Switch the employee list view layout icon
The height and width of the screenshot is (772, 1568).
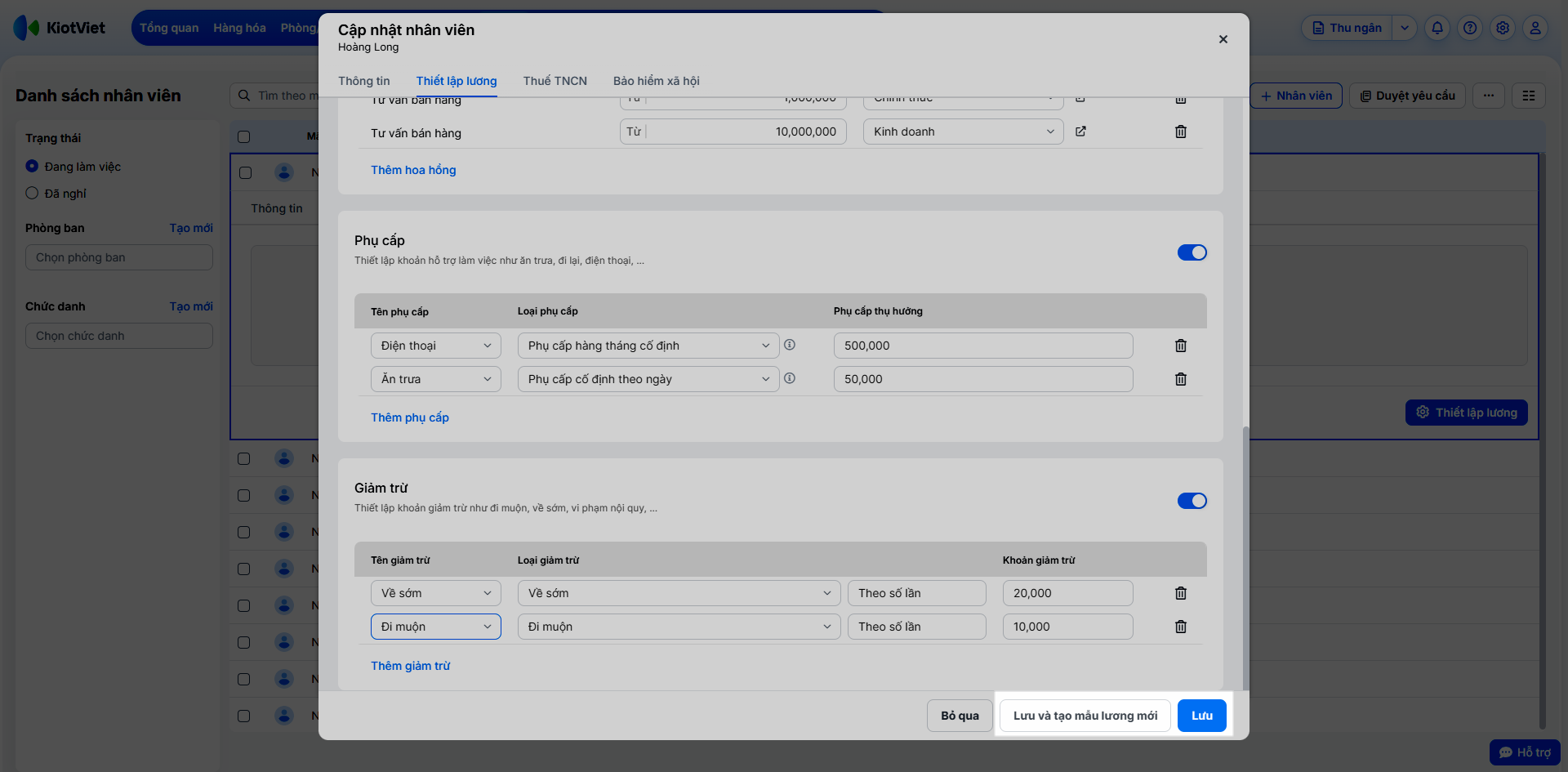[x=1529, y=96]
